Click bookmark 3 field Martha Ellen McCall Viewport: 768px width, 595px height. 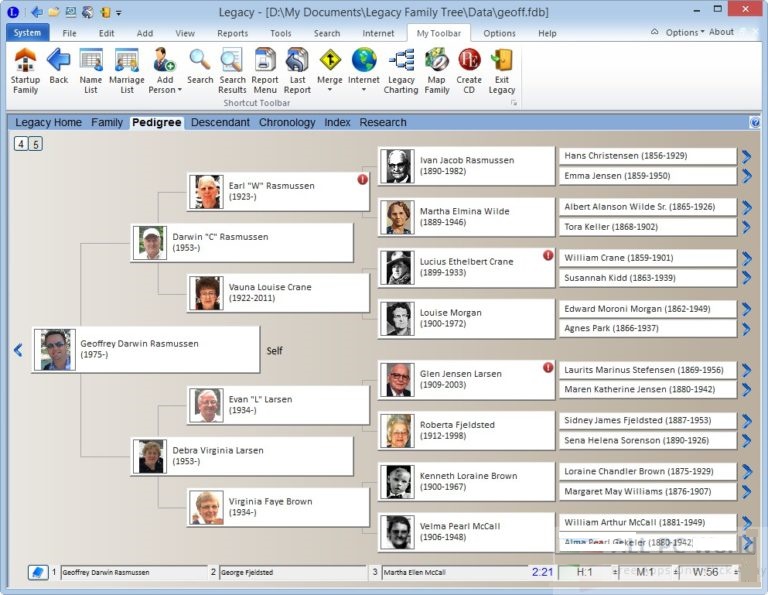455,572
